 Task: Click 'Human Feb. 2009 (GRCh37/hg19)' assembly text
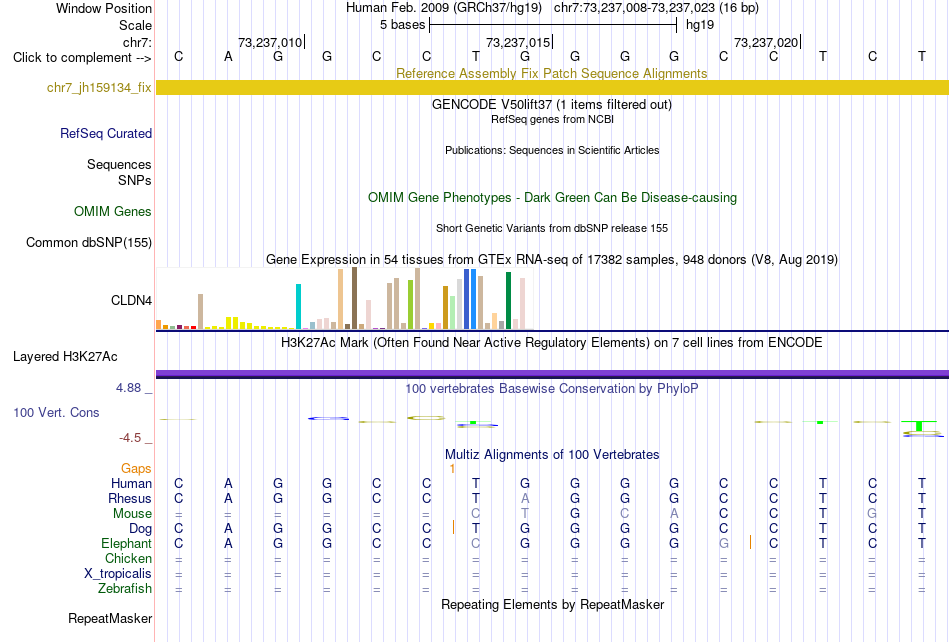click(443, 8)
